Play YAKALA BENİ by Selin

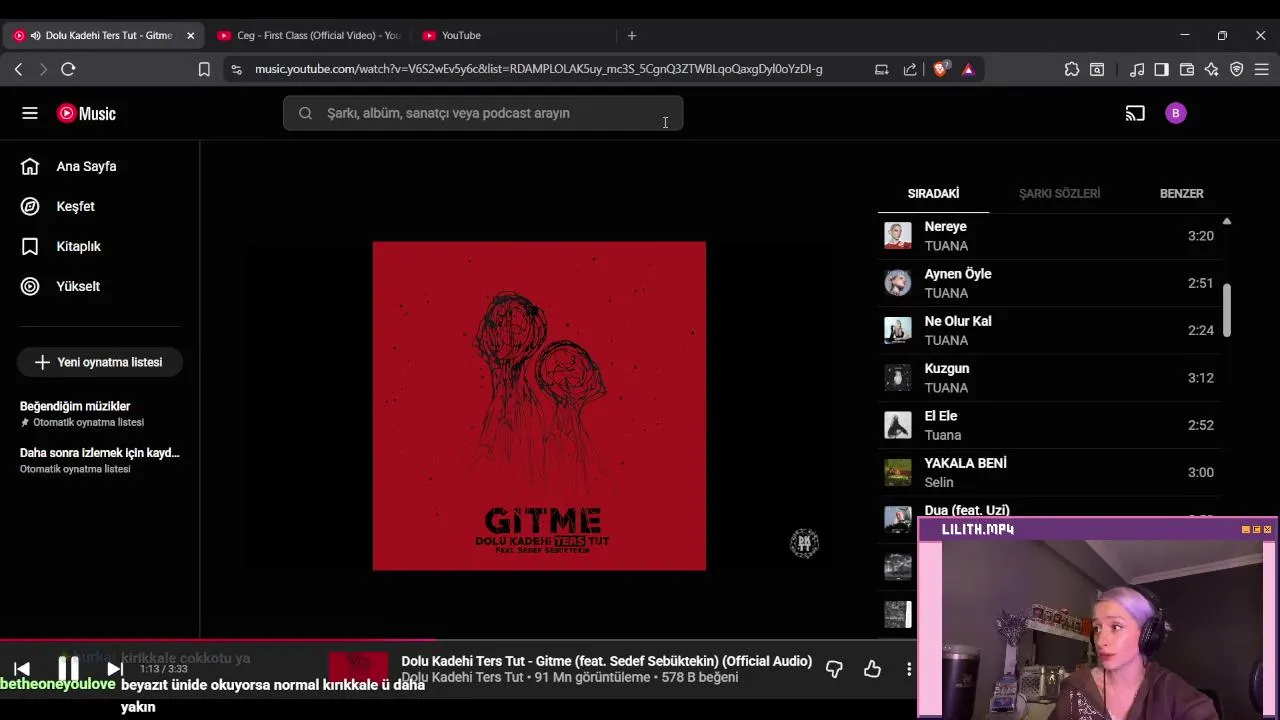1049,472
